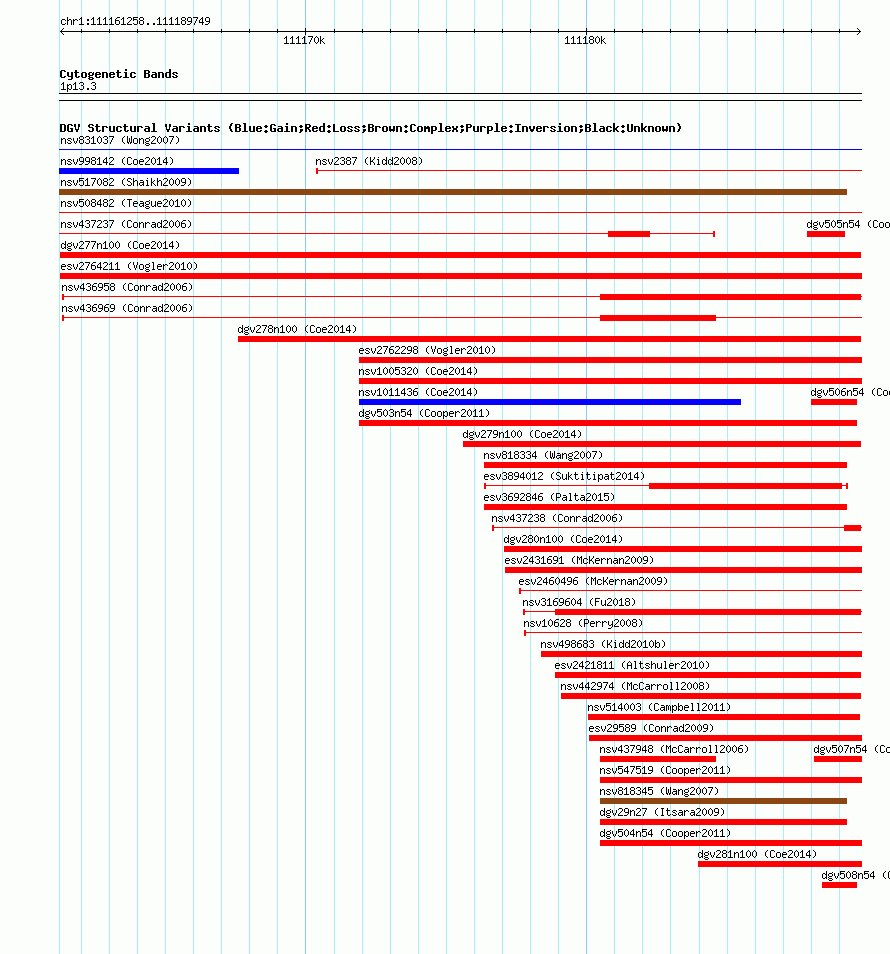Screen dimensions: 890x954
Task: Select nsv818345 (Wang2007) label
Action: 659,791
